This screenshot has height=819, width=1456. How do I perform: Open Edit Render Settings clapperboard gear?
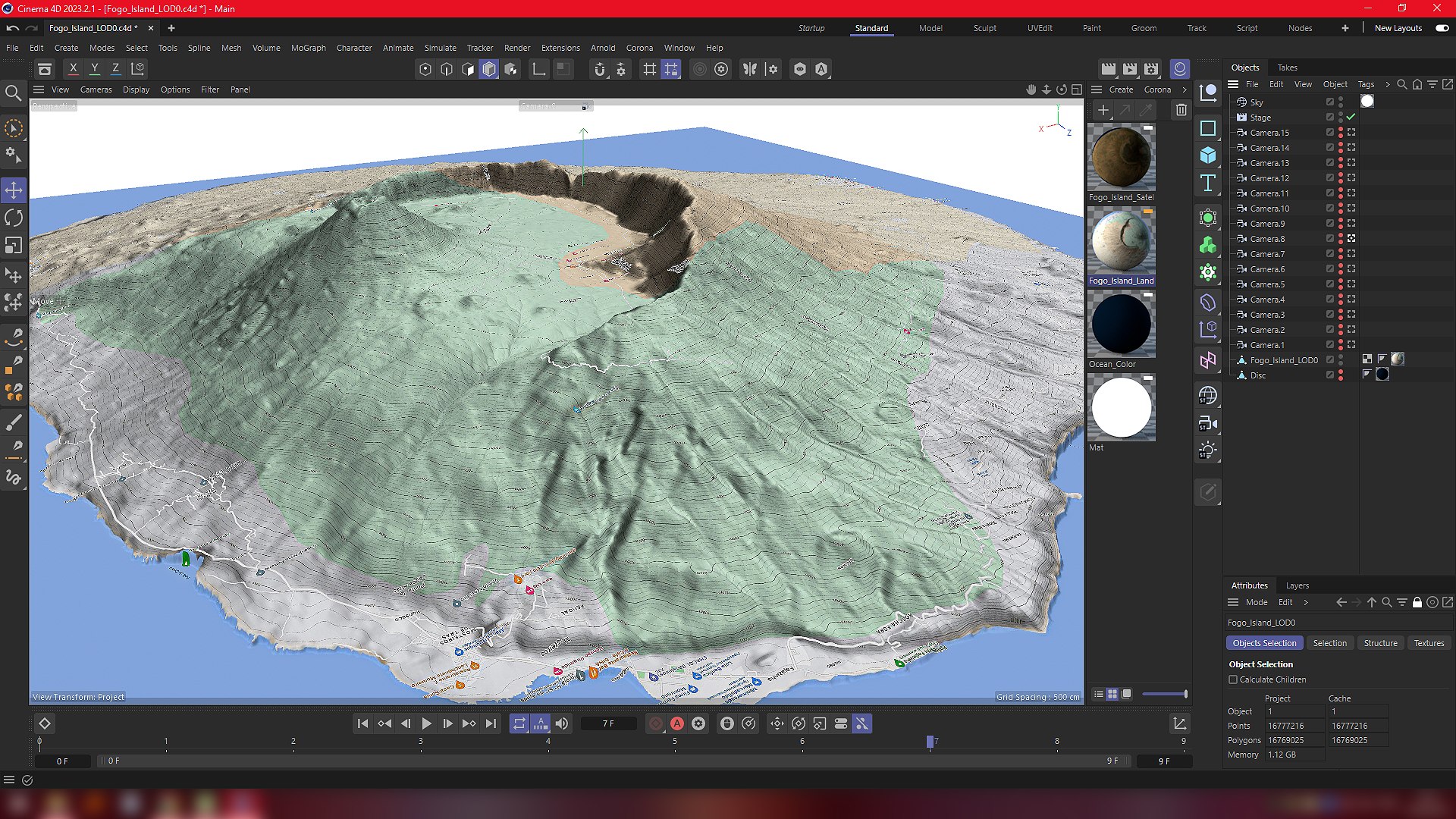1151,69
